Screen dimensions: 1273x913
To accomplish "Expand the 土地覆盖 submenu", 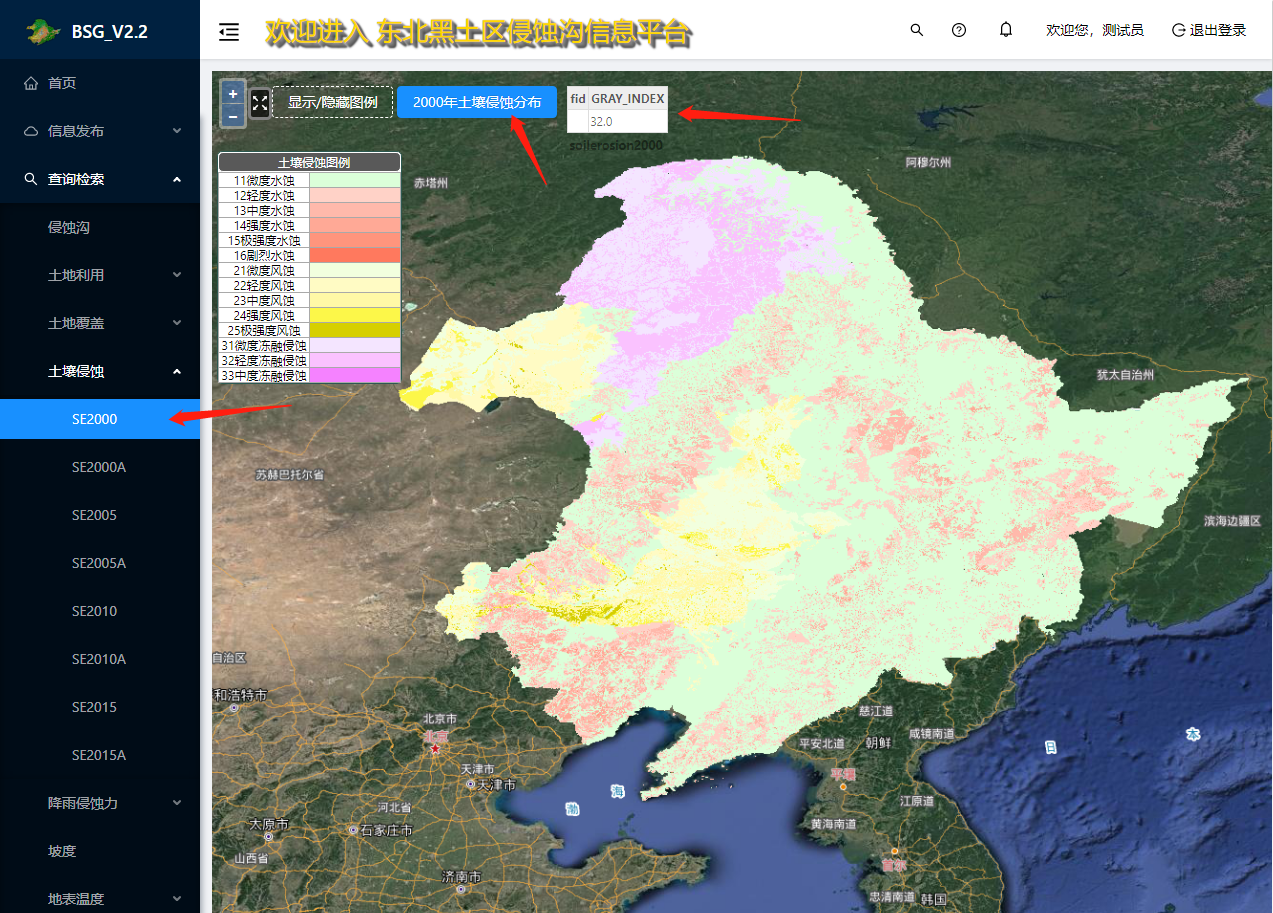I will click(x=100, y=323).
